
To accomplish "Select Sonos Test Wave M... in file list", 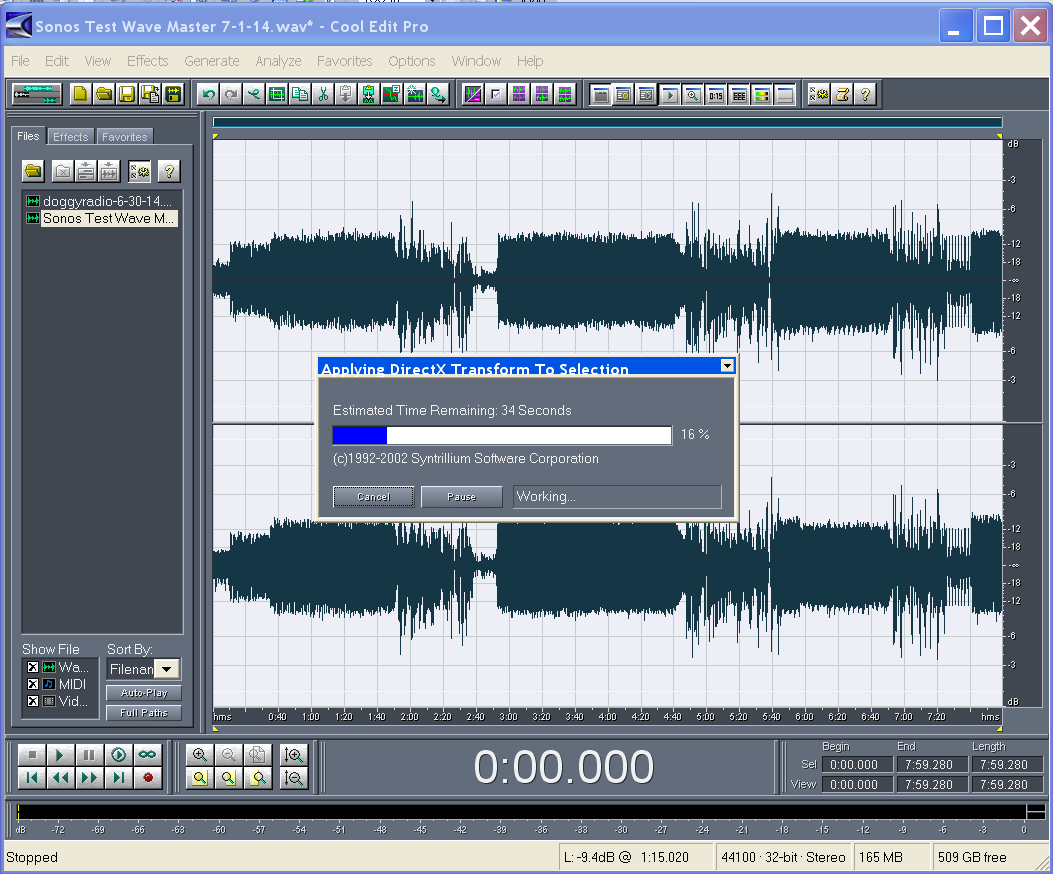I will coord(108,218).
